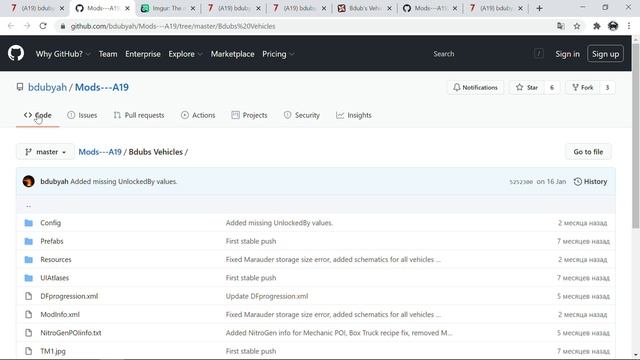
Task: Click the Sign in link
Action: click(x=567, y=54)
